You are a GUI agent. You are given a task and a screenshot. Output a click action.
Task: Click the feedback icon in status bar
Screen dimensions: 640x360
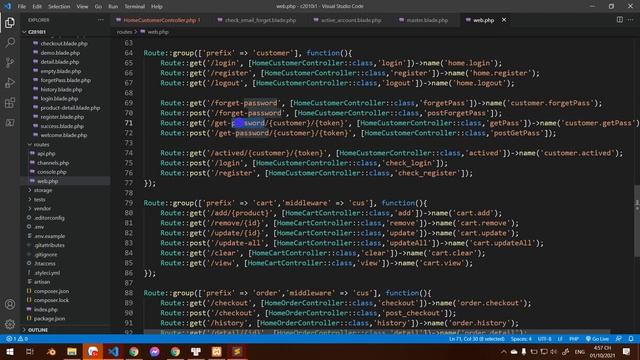pos(619,339)
